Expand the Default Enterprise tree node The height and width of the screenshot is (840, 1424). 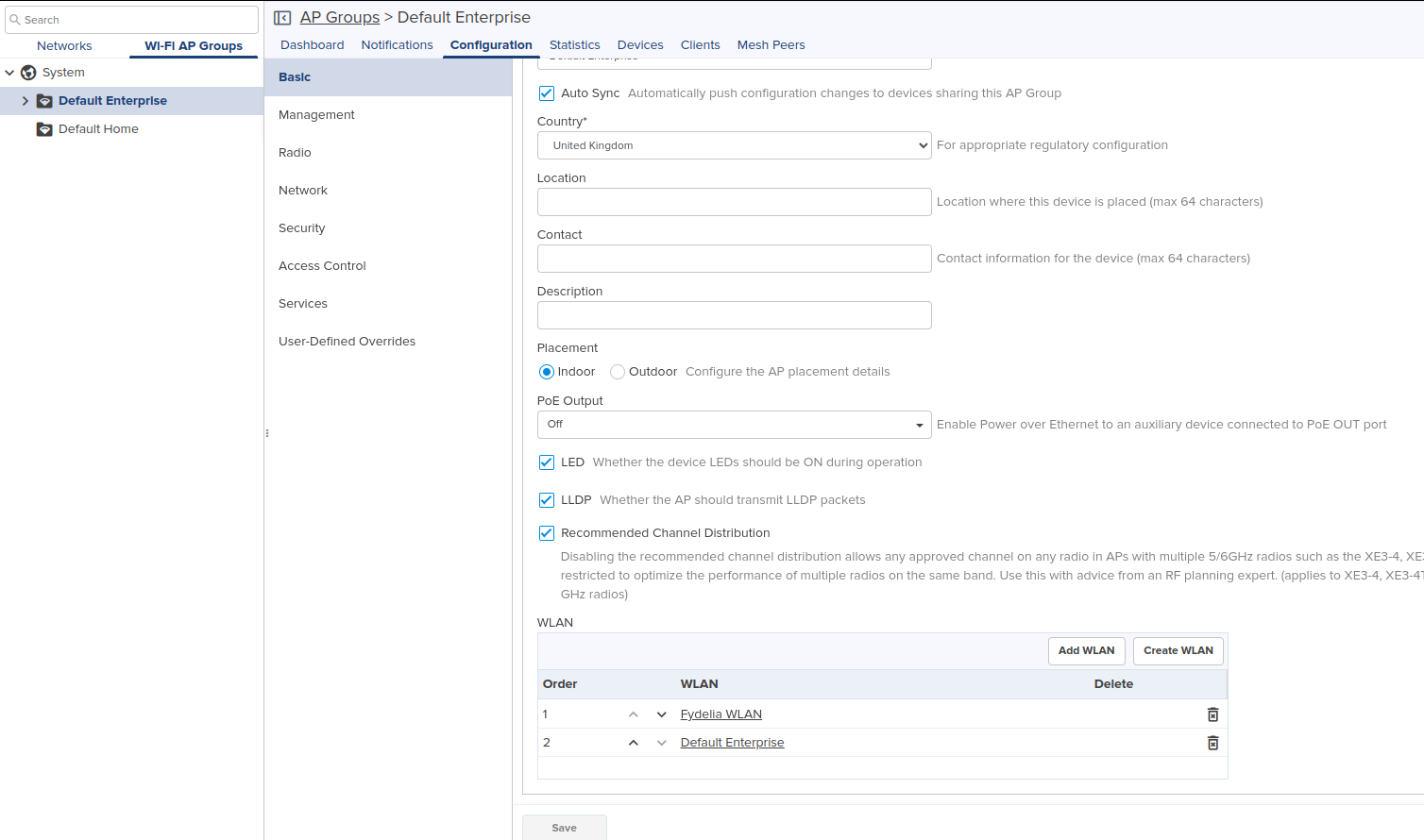25,101
